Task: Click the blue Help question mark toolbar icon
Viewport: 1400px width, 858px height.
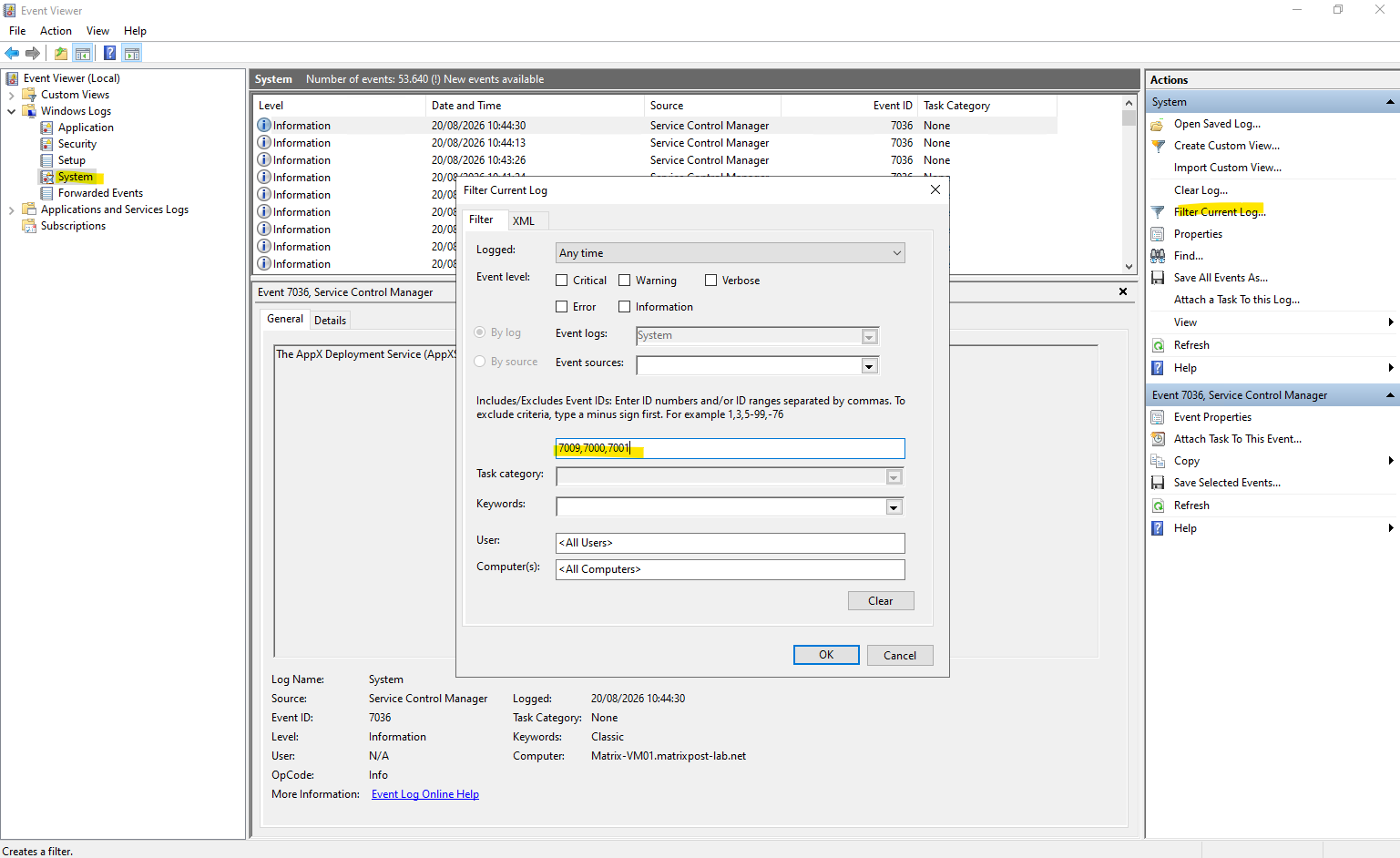Action: point(110,53)
